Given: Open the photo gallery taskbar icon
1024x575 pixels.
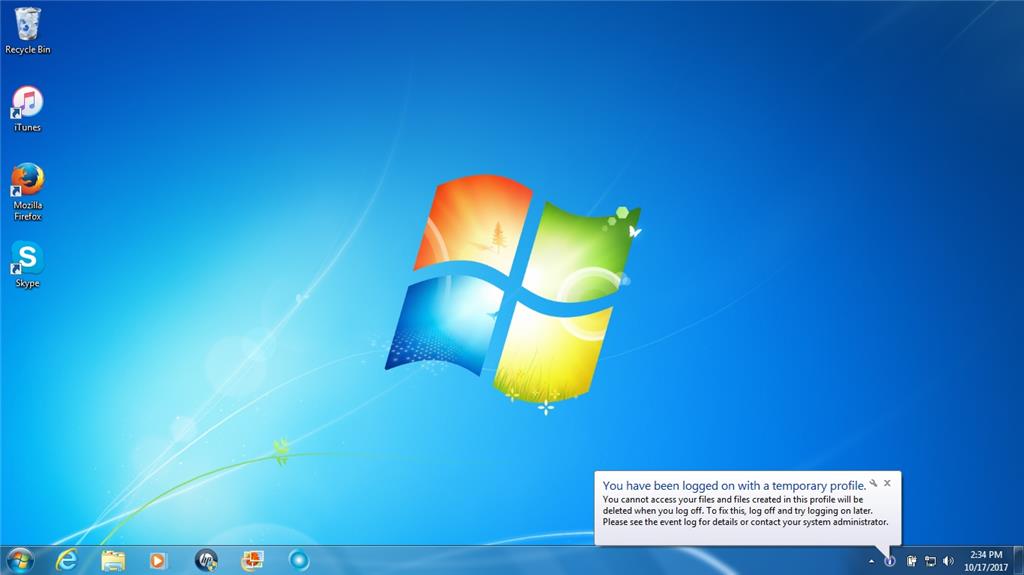Looking at the screenshot, I should (252, 561).
